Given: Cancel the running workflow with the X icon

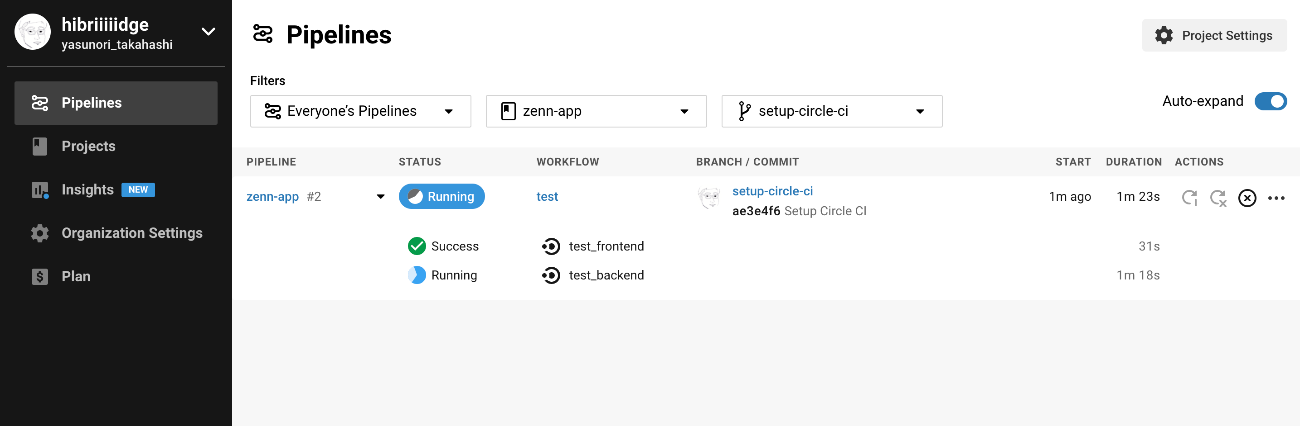Looking at the screenshot, I should pyautogui.click(x=1247, y=198).
